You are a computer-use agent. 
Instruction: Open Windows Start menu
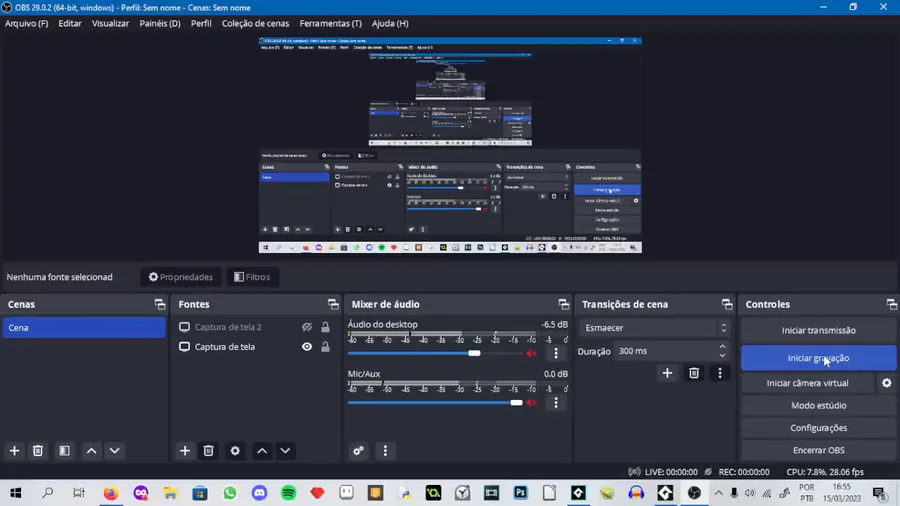pos(15,493)
